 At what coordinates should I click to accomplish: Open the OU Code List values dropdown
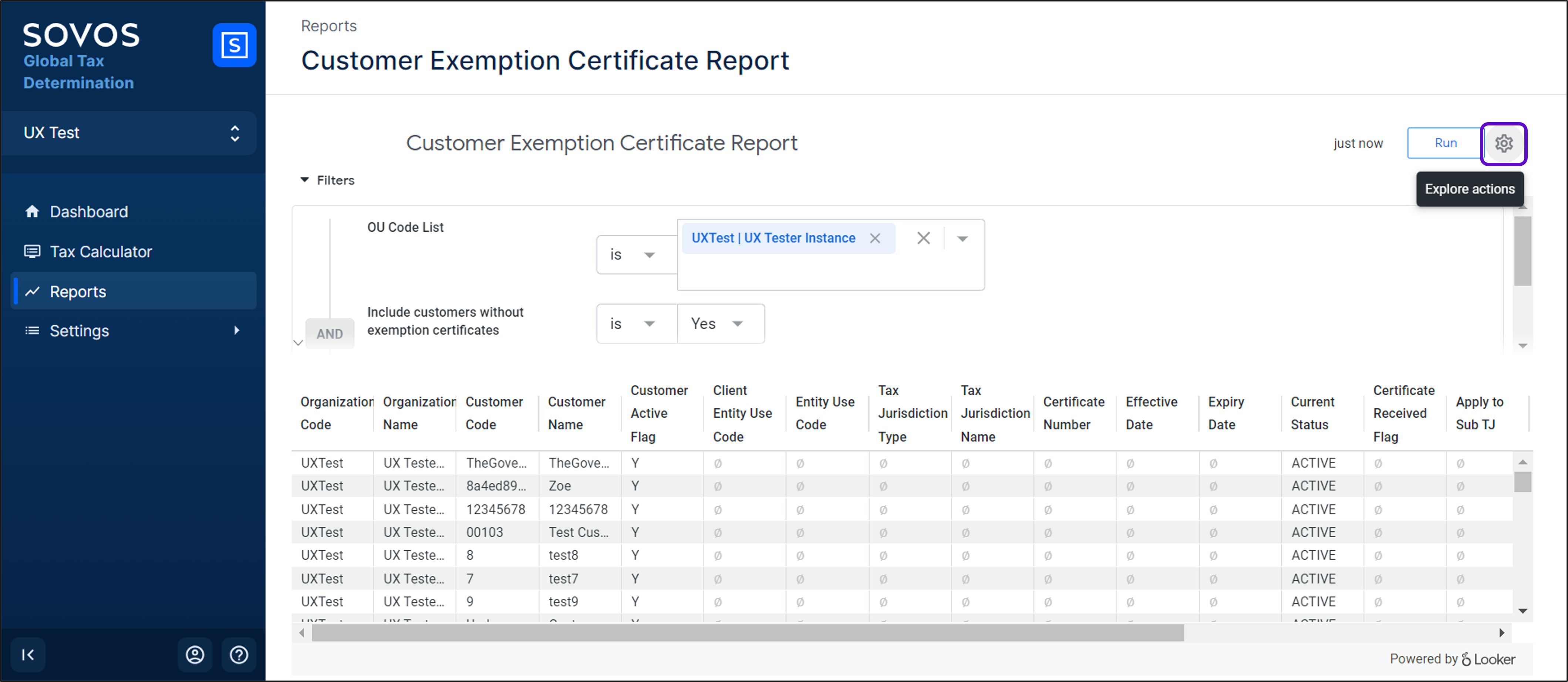[962, 239]
